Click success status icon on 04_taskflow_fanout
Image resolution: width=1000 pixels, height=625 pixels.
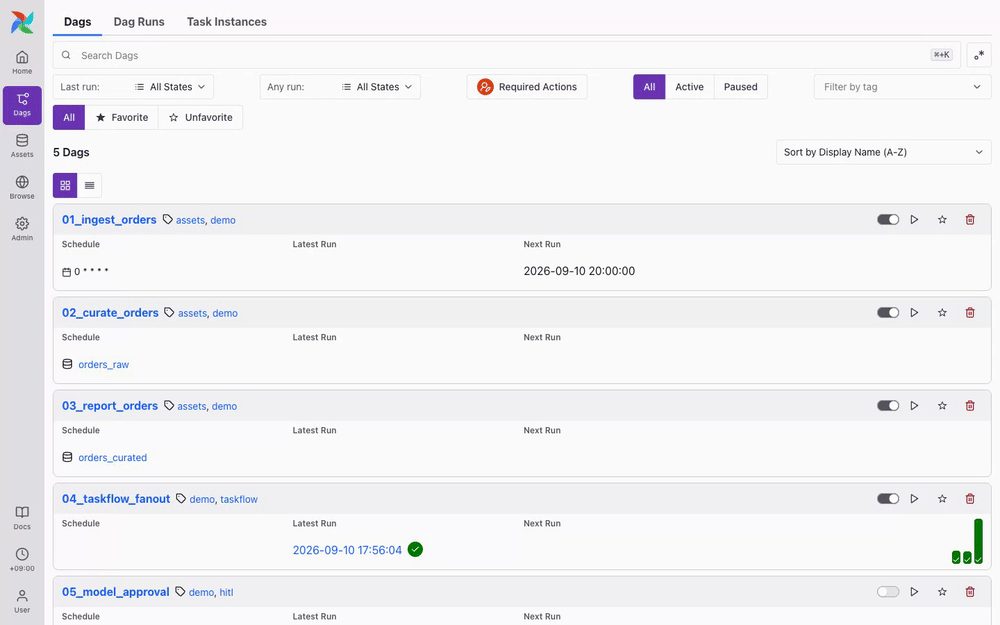(x=415, y=549)
